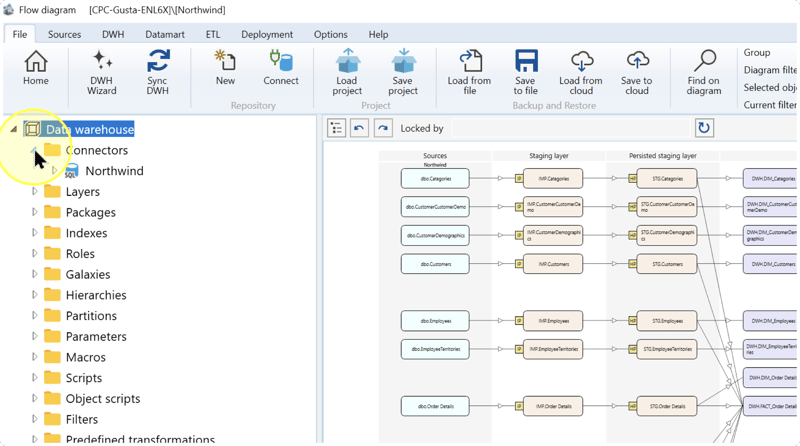Select the Scripts tree item
Screen dimensions: 800x446
84,378
